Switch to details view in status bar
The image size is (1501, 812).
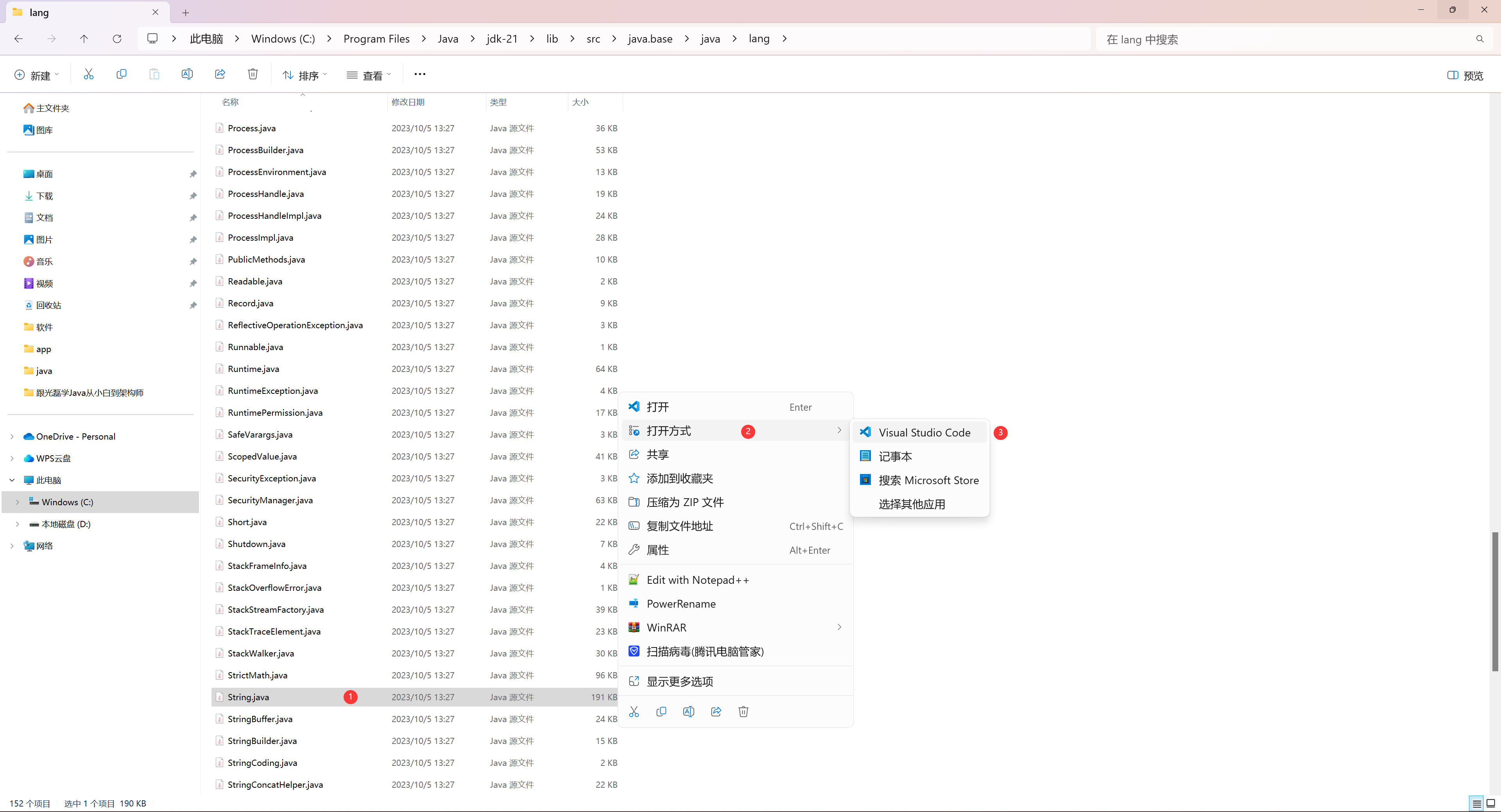[1476, 804]
